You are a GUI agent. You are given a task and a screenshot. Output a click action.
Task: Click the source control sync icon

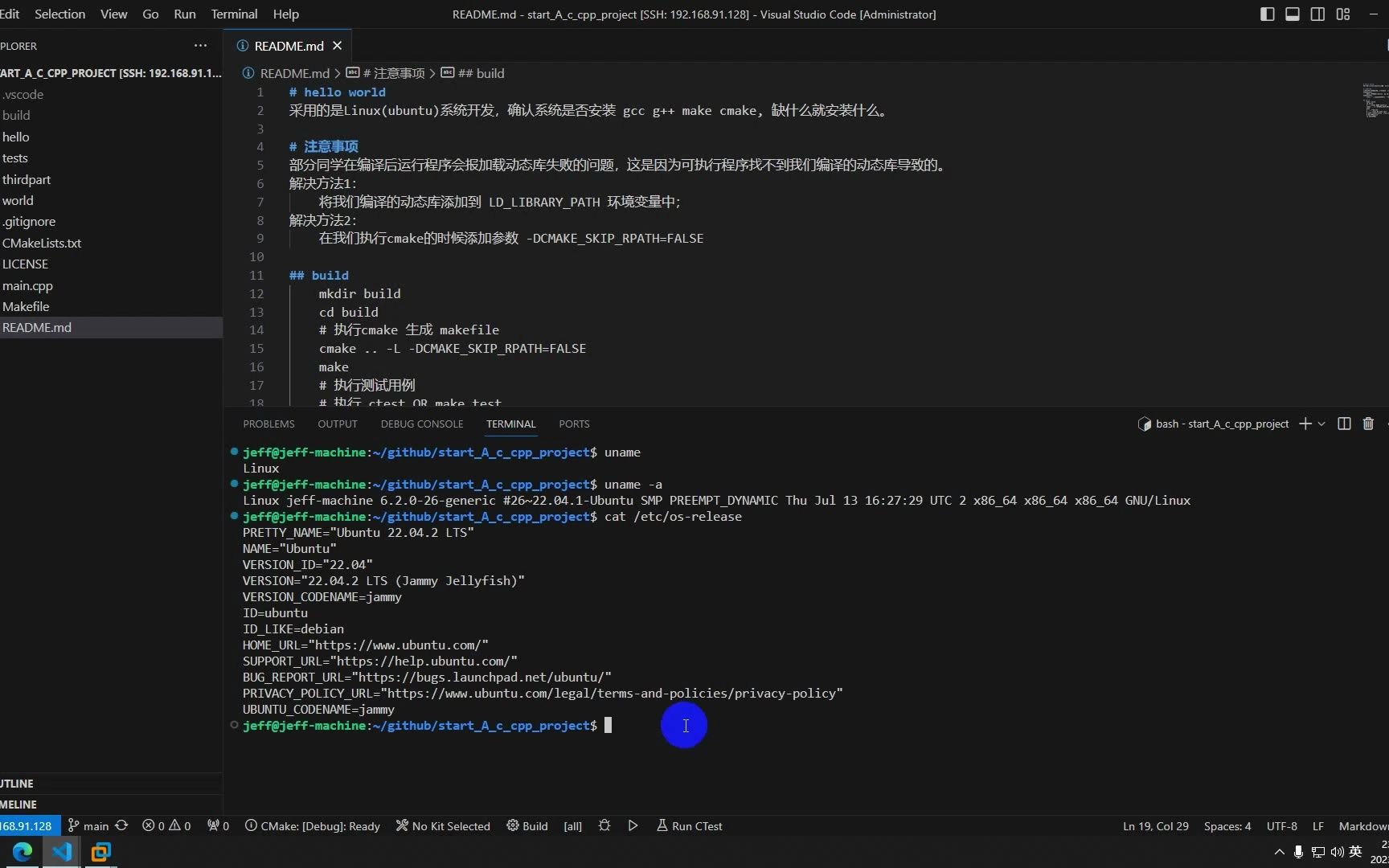pos(121,825)
